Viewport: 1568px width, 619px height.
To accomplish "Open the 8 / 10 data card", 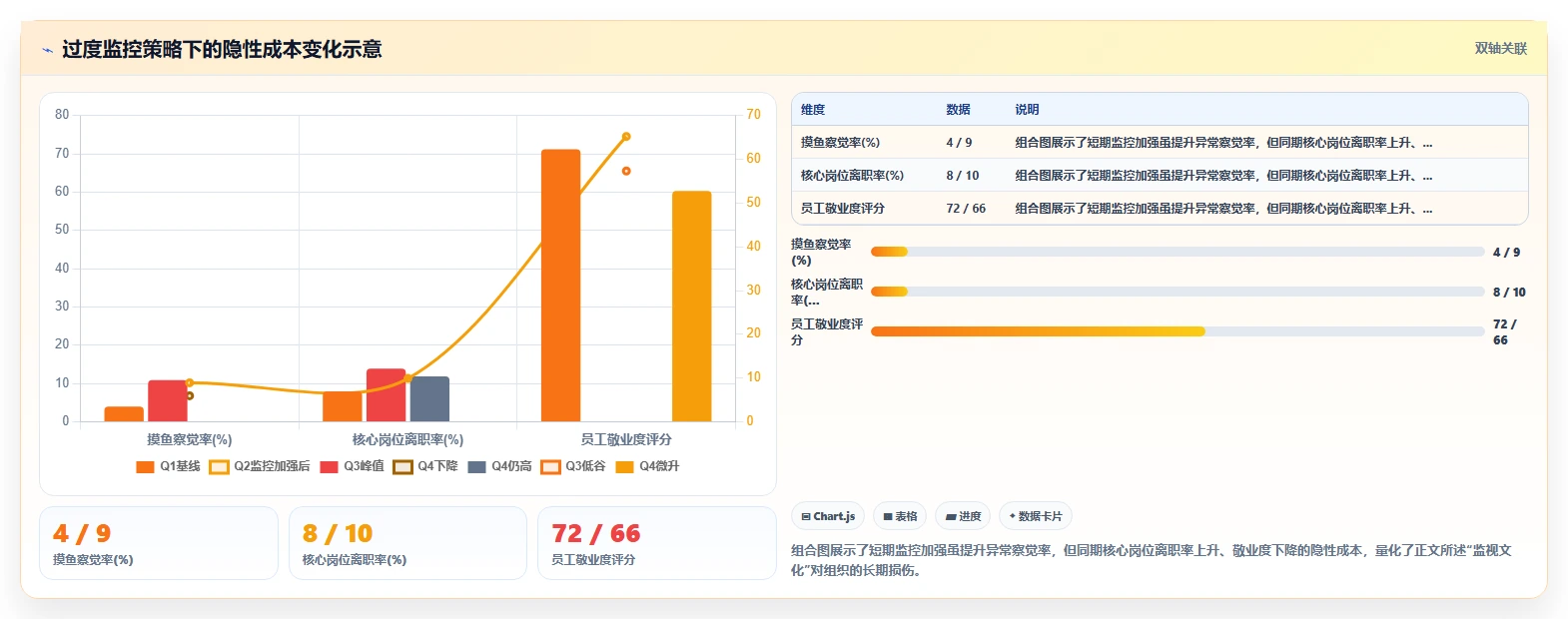I will tap(407, 543).
